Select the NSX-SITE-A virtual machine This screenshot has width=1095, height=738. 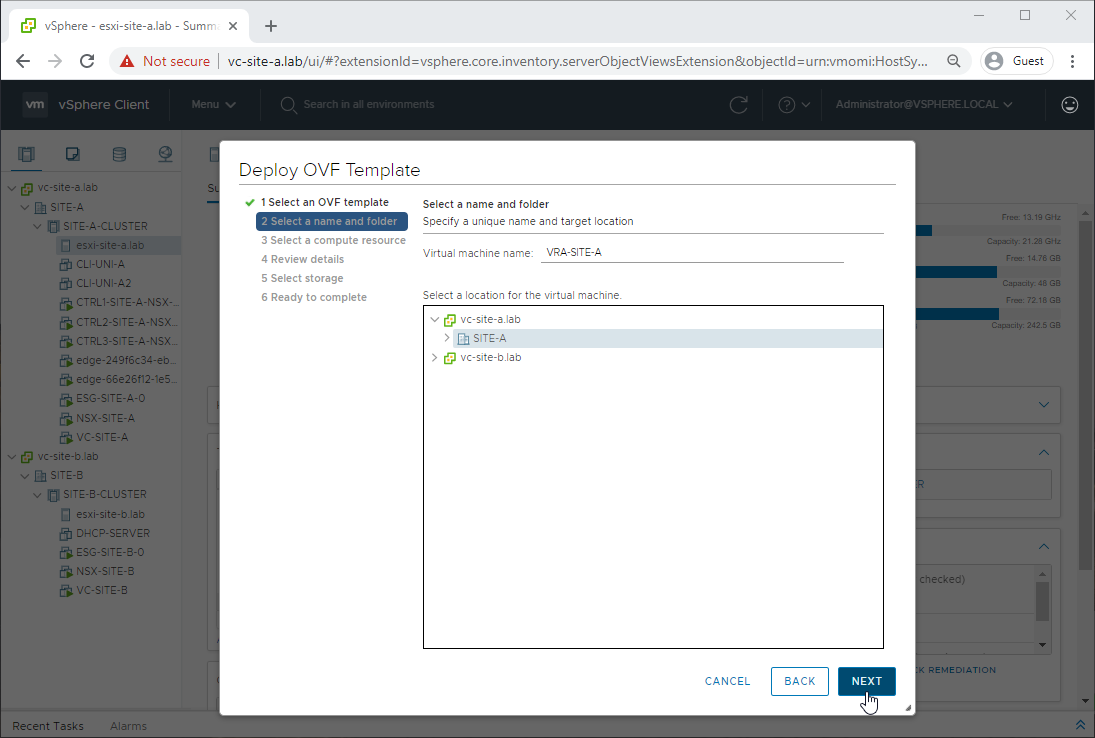(x=105, y=418)
